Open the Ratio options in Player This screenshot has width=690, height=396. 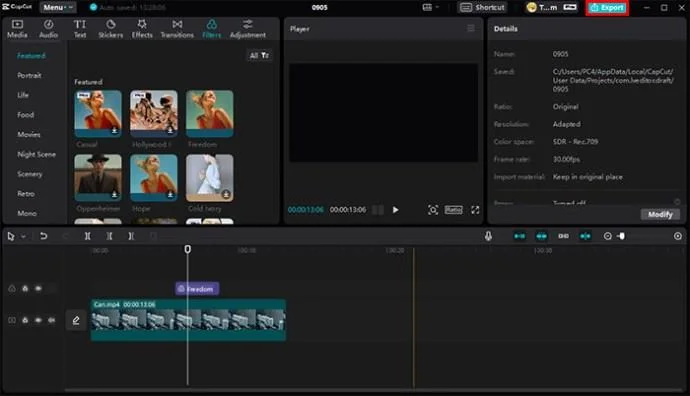[453, 210]
